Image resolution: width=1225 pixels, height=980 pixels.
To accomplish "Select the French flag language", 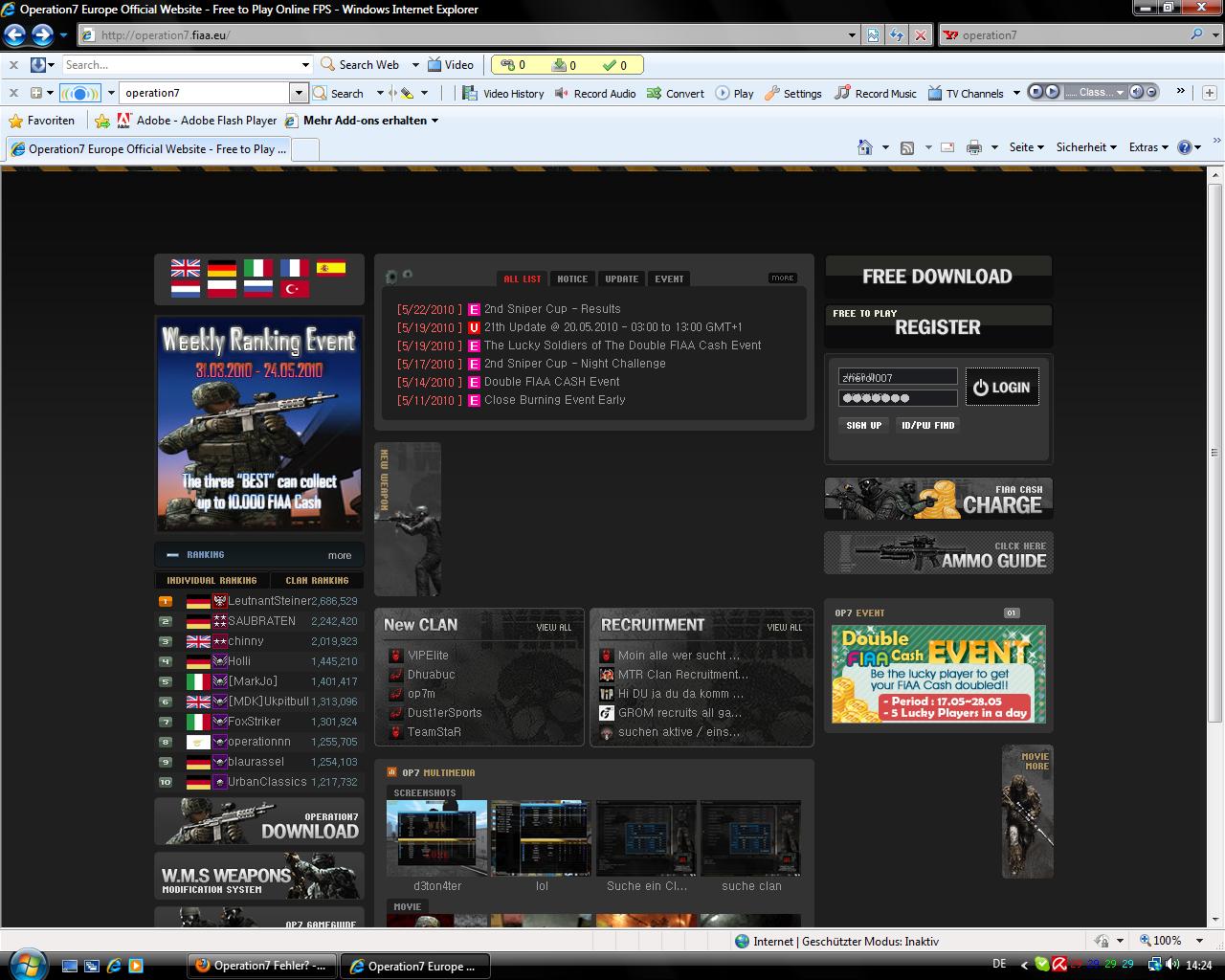I will pyautogui.click(x=295, y=268).
